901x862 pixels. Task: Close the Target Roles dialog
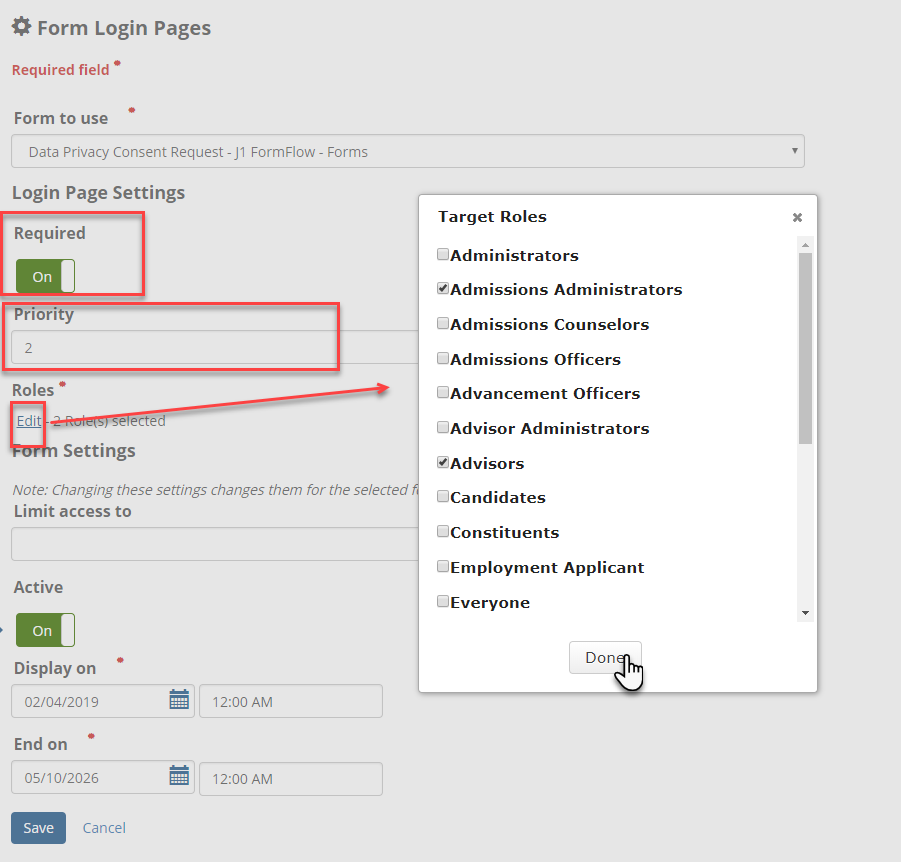797,217
